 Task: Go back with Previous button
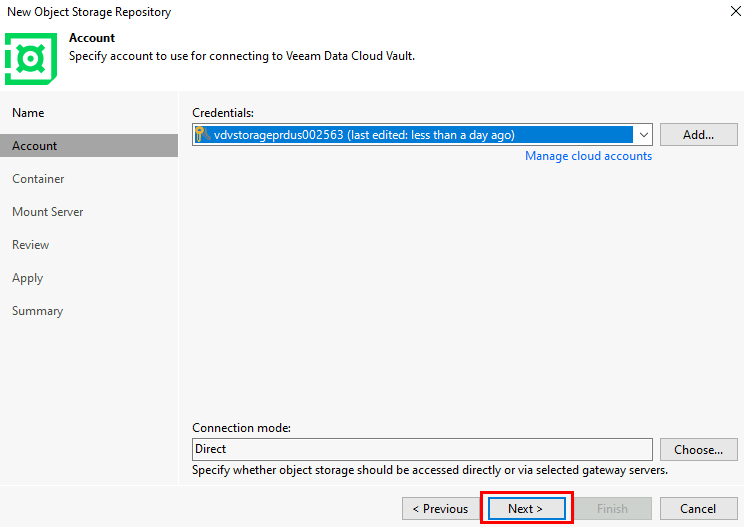pos(441,509)
